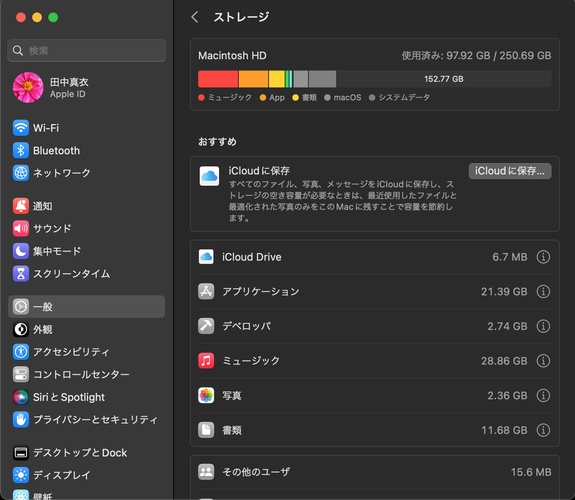Click the 一般 gear icon
This screenshot has width=575, height=500.
click(21, 307)
